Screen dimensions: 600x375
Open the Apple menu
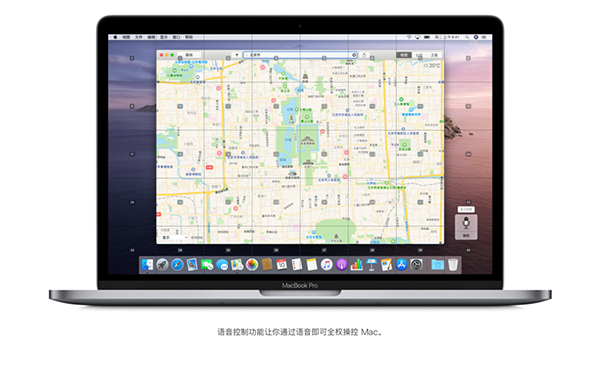click(115, 37)
